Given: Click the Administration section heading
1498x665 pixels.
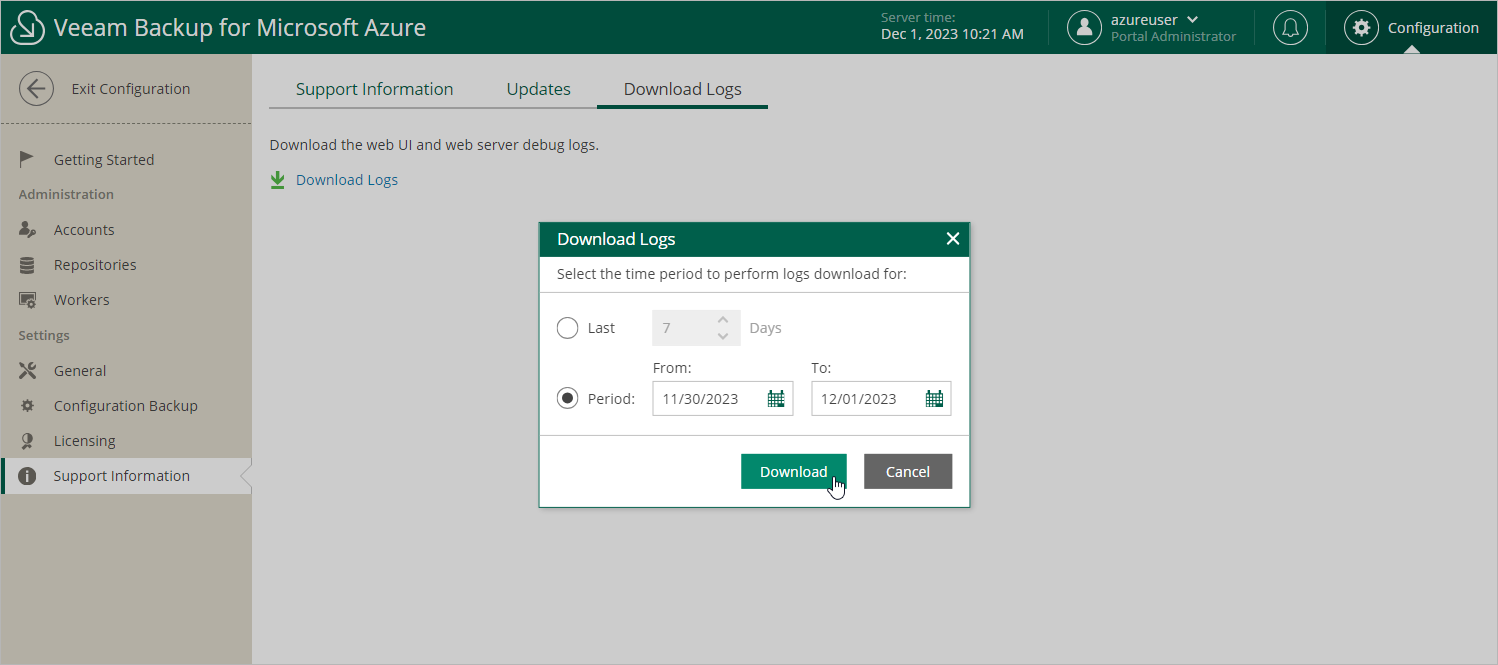Looking at the screenshot, I should [66, 194].
